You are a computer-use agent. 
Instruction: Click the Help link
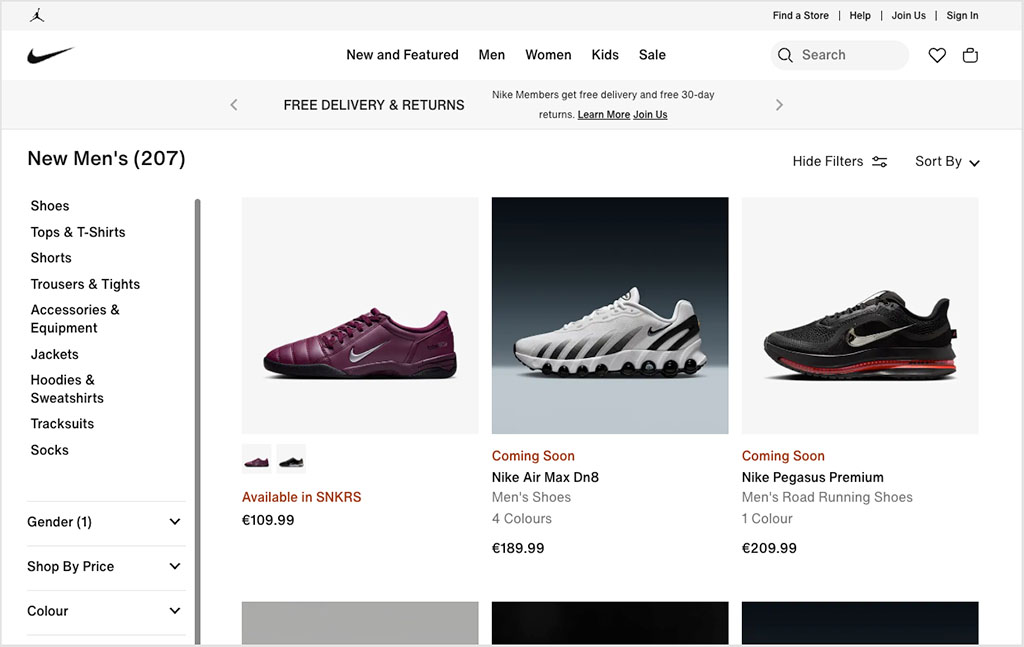click(859, 15)
